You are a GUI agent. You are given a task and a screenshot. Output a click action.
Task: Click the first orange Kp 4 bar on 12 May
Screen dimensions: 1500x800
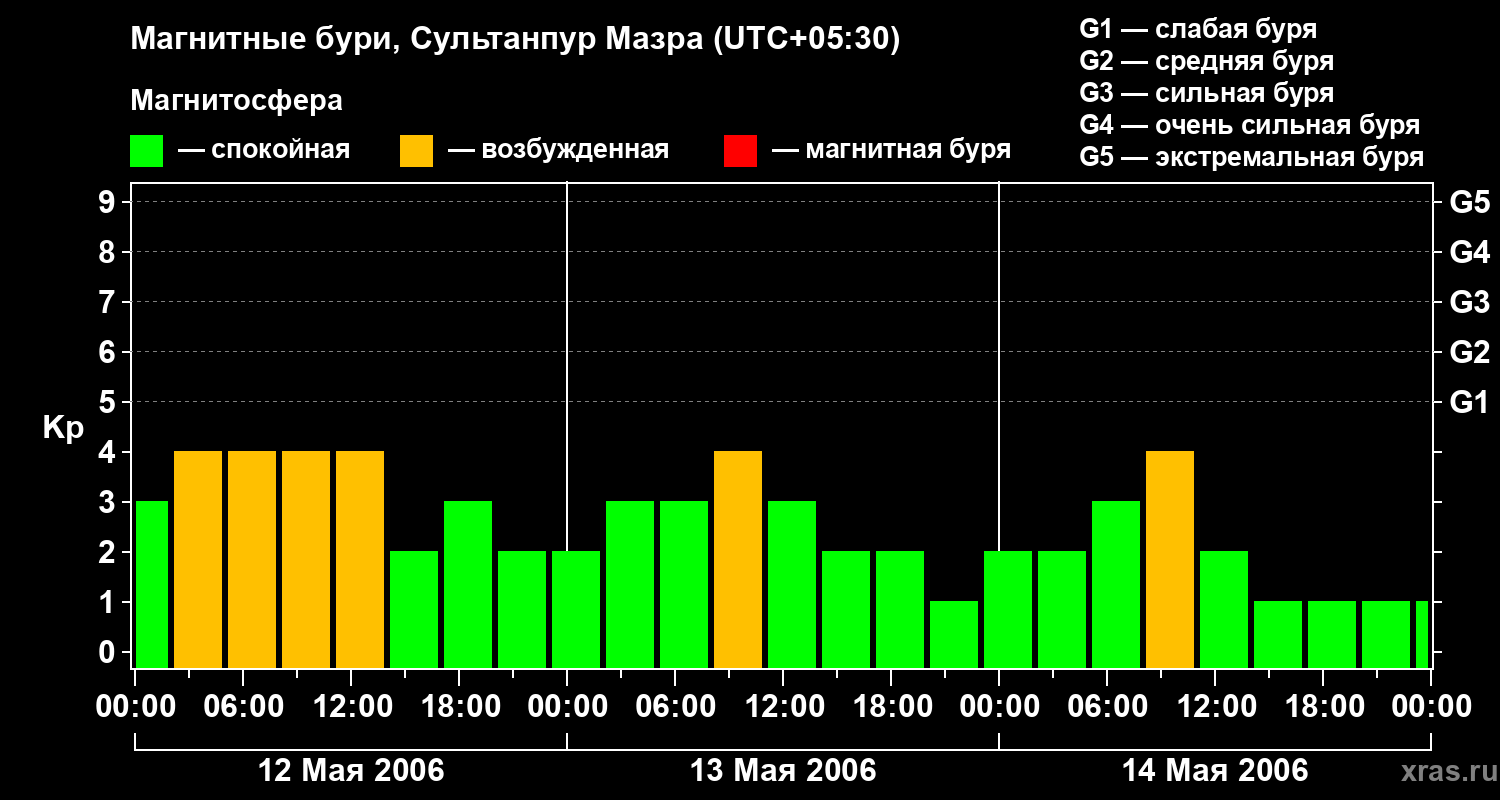(198, 559)
